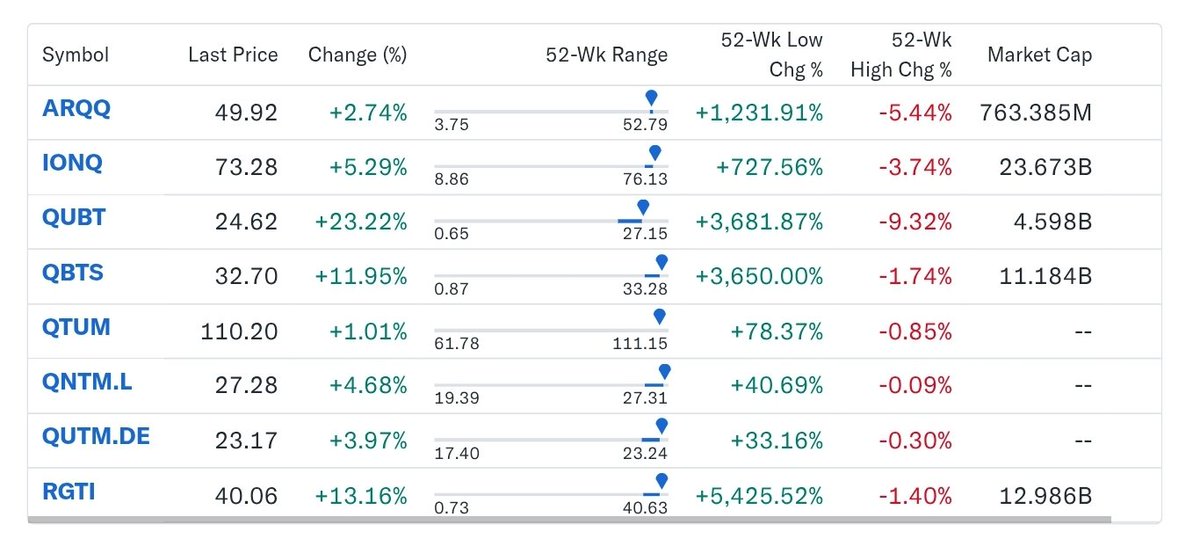Screen dimensions: 1200x539
Task: Sort by Market Cap column header
Action: point(1039,55)
